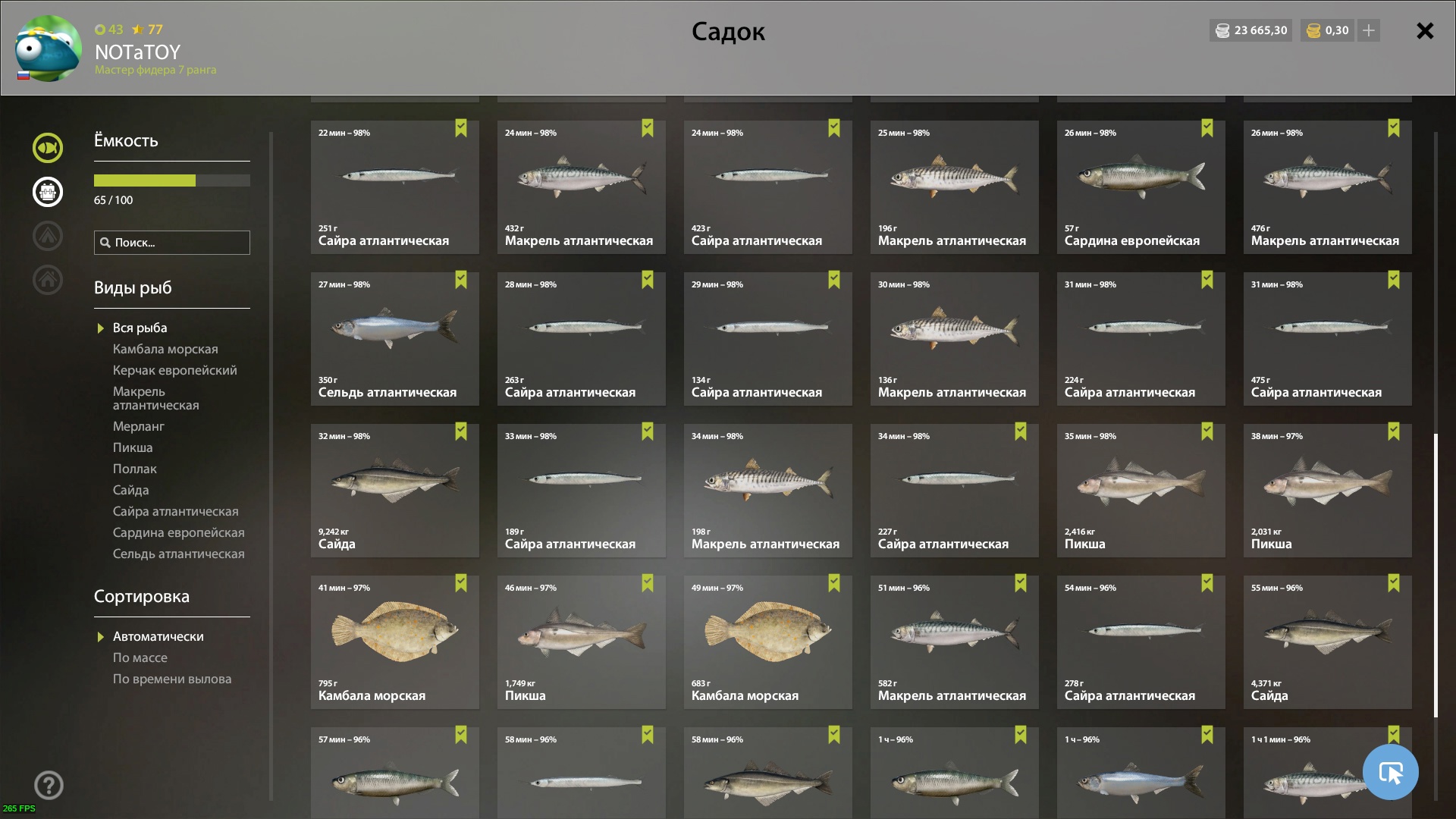The height and width of the screenshot is (819, 1456).
Task: Sort fish by По времени вылова
Action: (172, 679)
